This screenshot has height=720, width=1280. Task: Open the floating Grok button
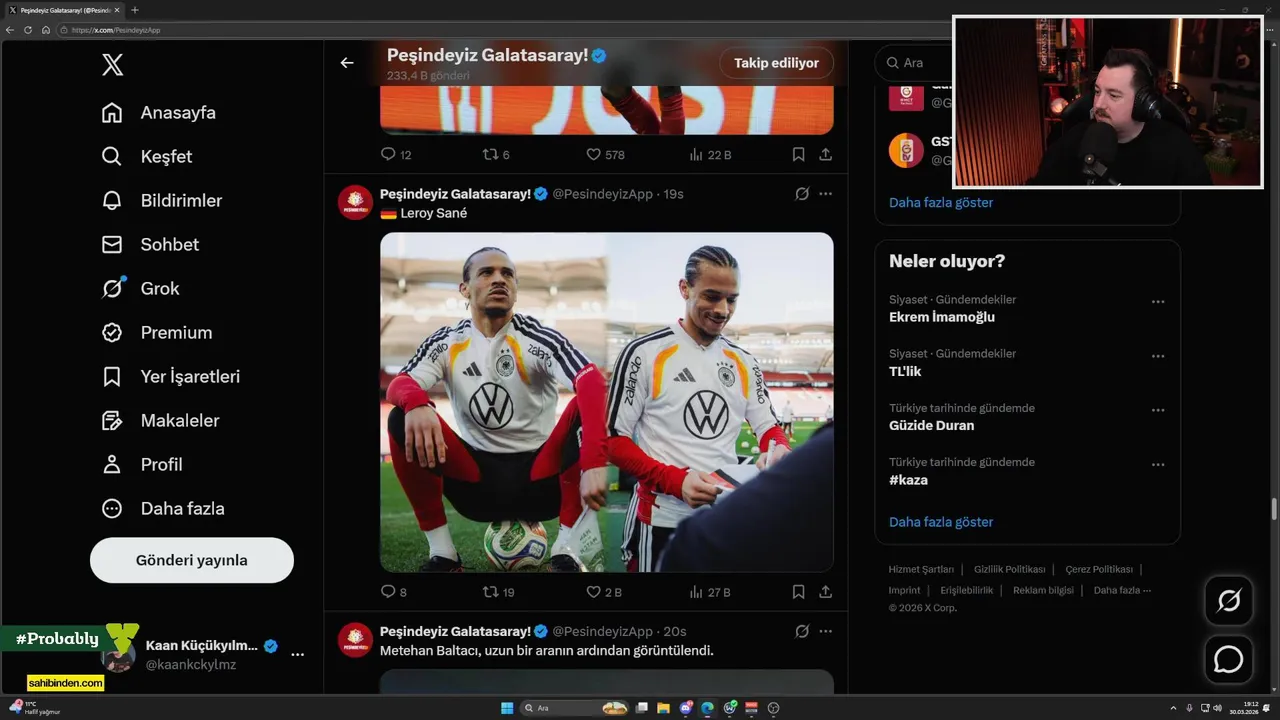[1228, 601]
